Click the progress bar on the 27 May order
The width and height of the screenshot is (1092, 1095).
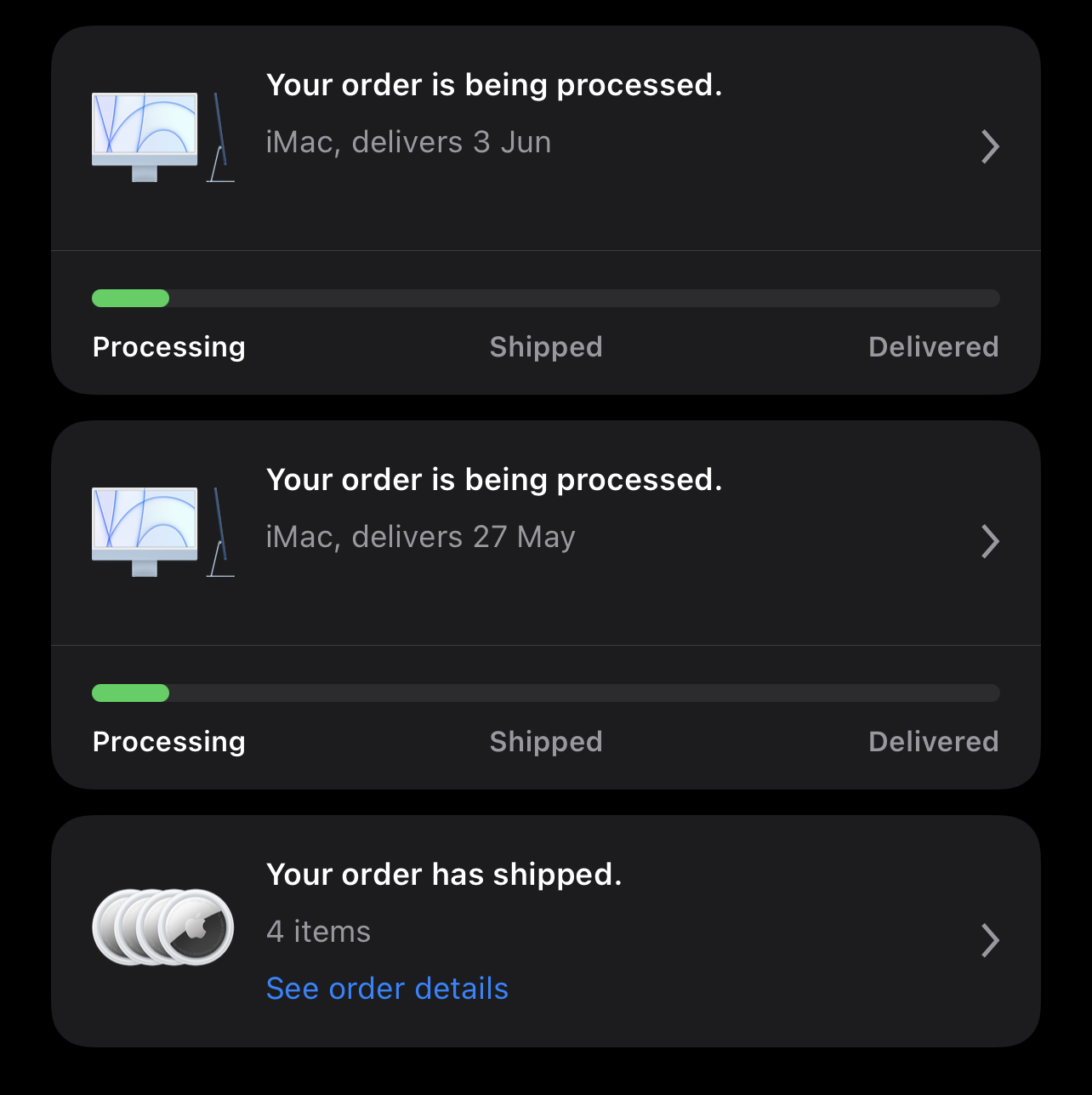coord(545,693)
